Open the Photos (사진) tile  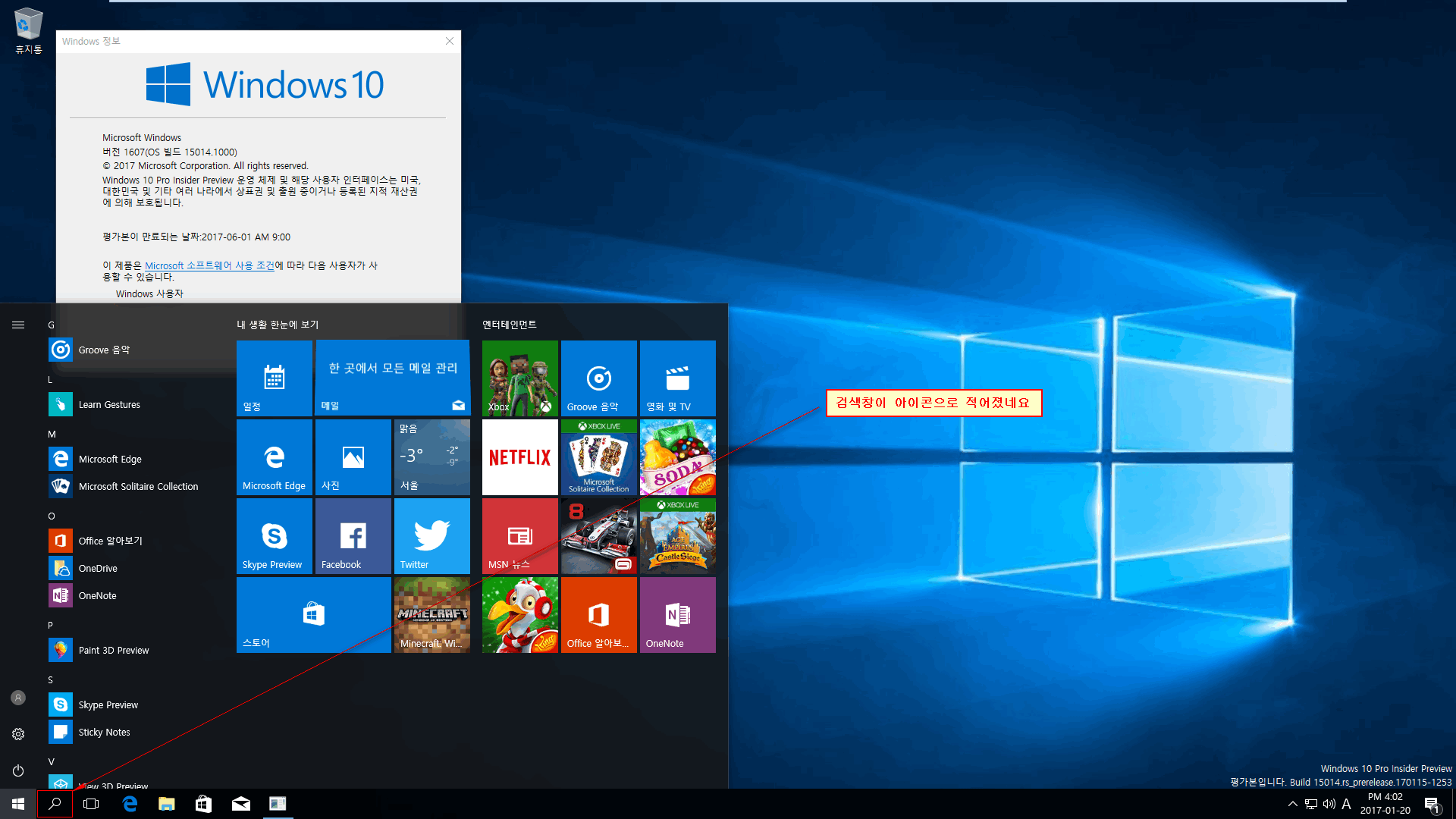(353, 457)
